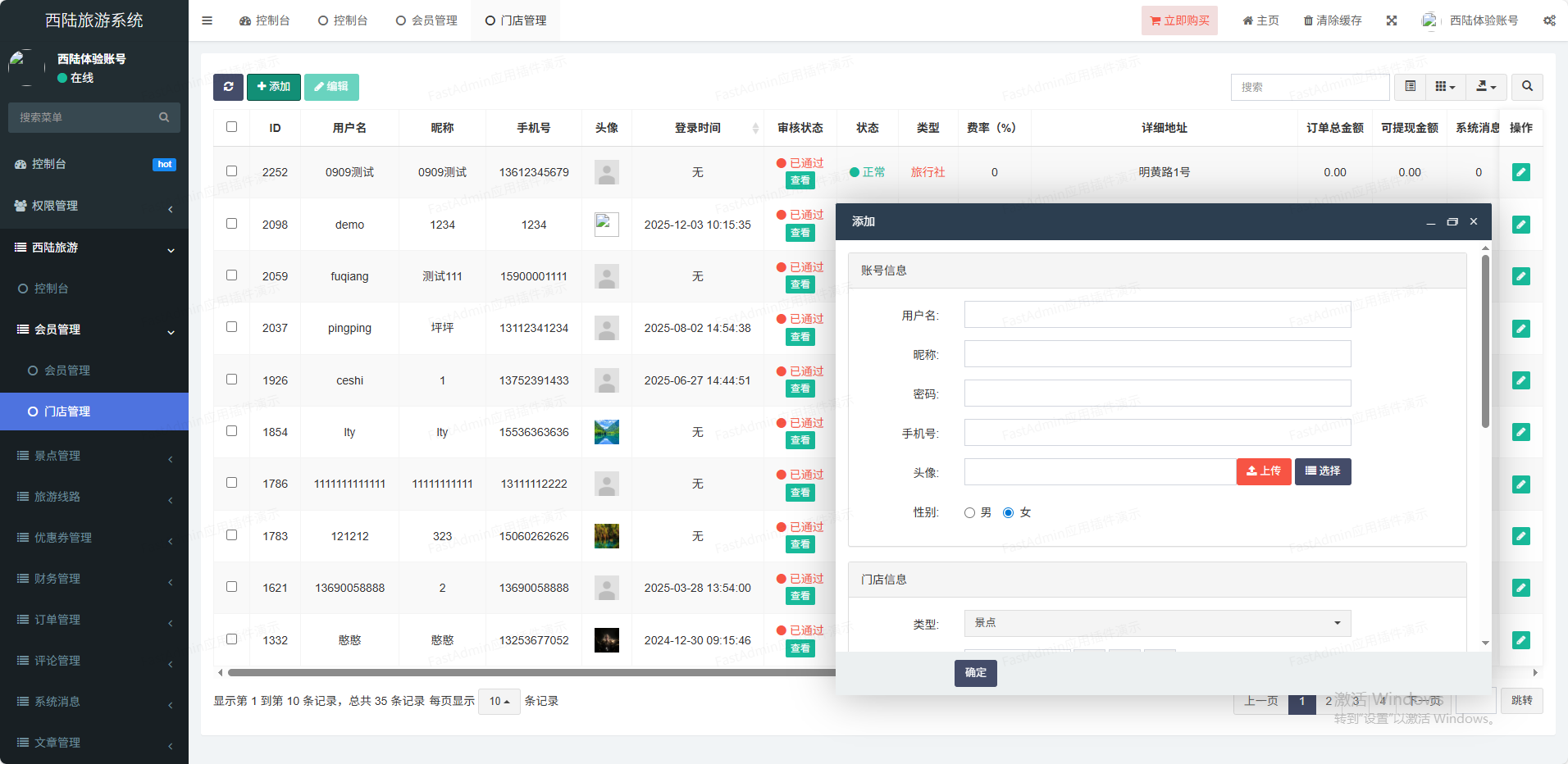
Task: Toggle the select-all header checkbox
Action: (x=231, y=127)
